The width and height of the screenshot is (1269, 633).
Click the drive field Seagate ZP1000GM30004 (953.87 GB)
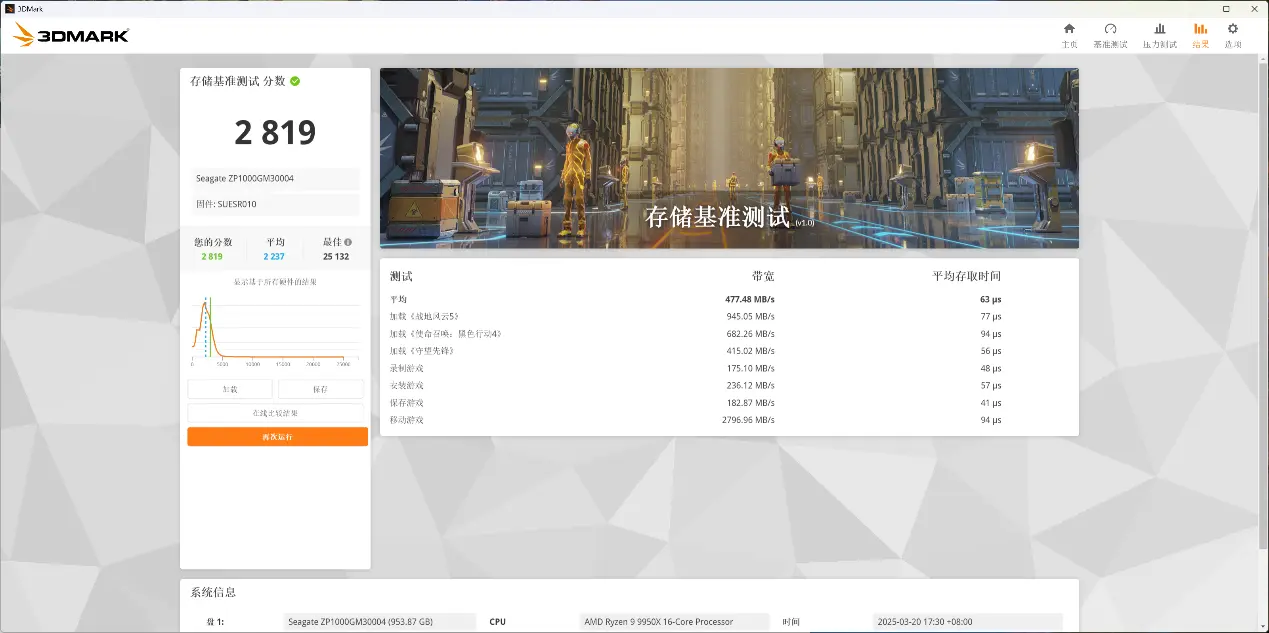[379, 622]
